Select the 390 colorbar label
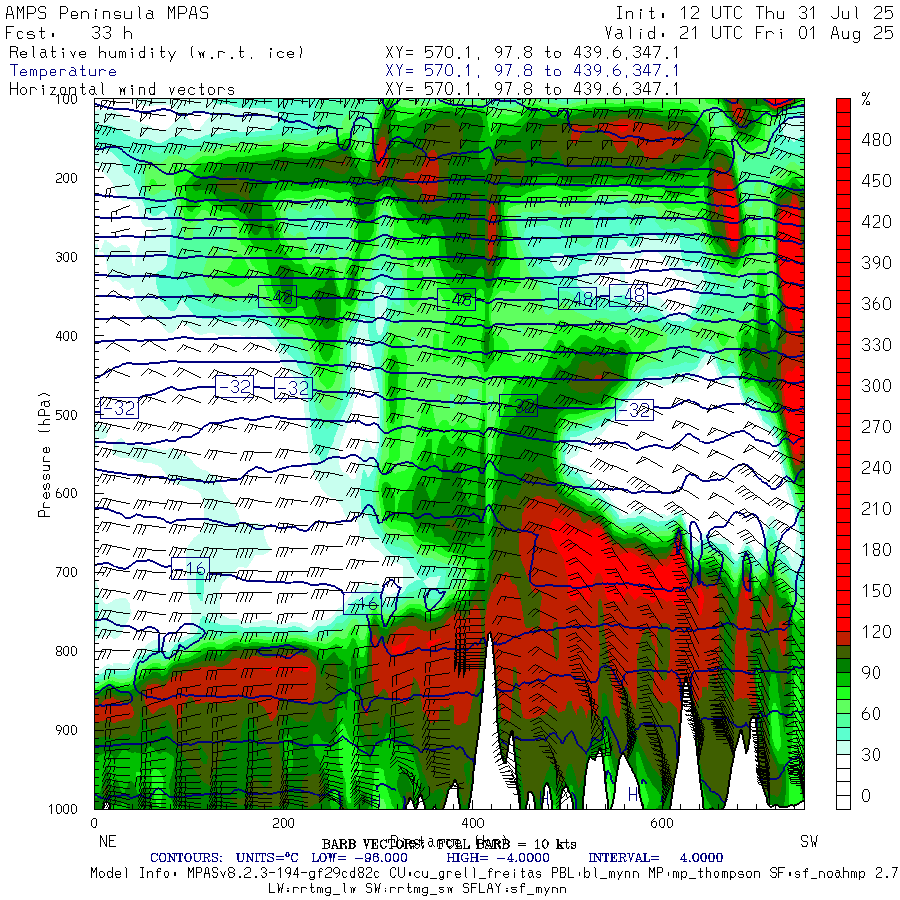This screenshot has width=900, height=900. pyautogui.click(x=876, y=263)
